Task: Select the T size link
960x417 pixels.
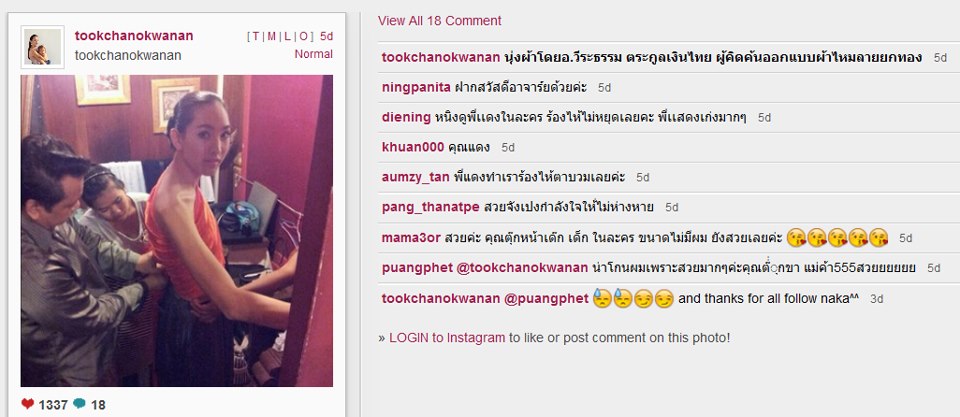Action: 255,36
